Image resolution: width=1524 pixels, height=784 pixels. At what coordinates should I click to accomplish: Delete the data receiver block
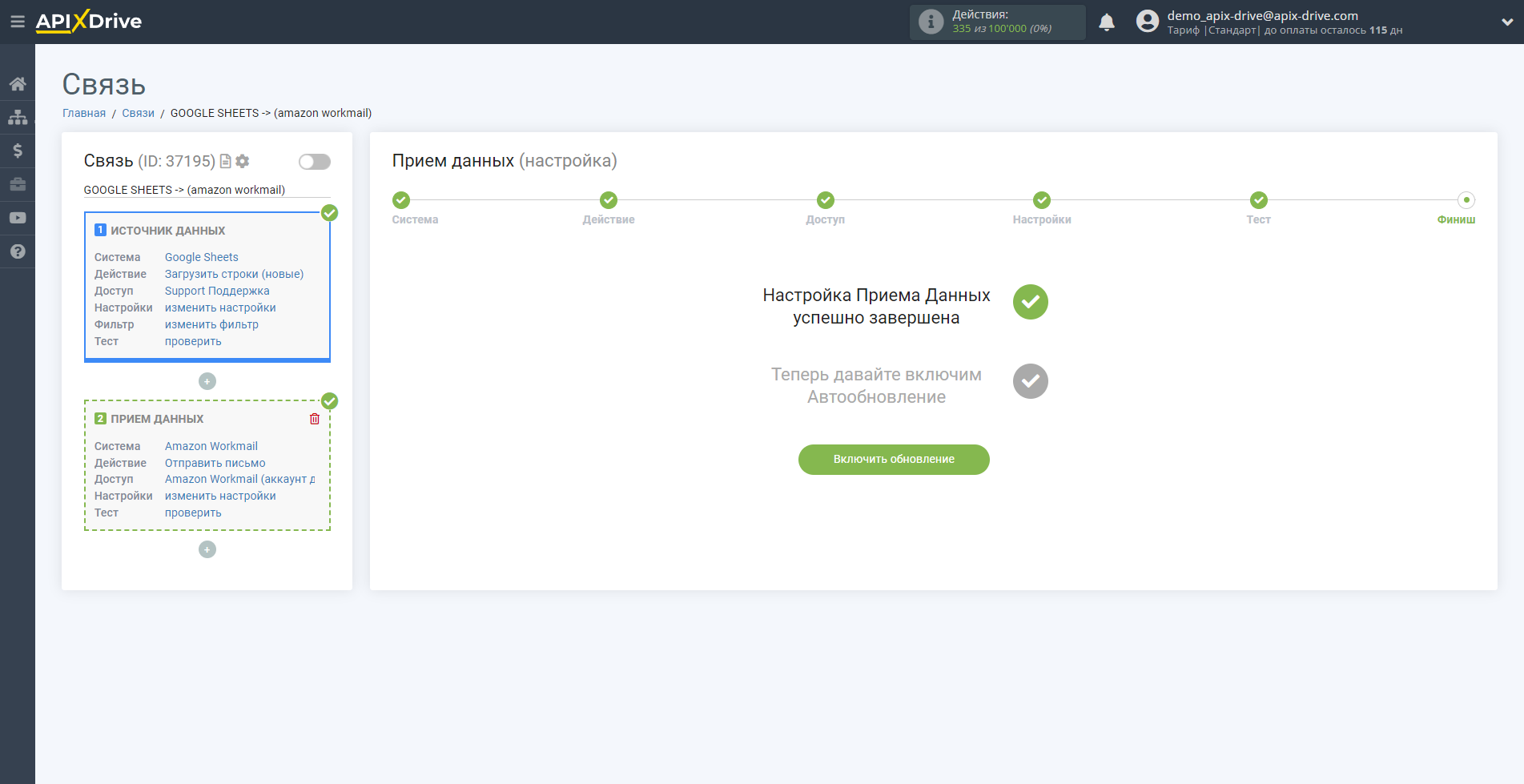315,419
